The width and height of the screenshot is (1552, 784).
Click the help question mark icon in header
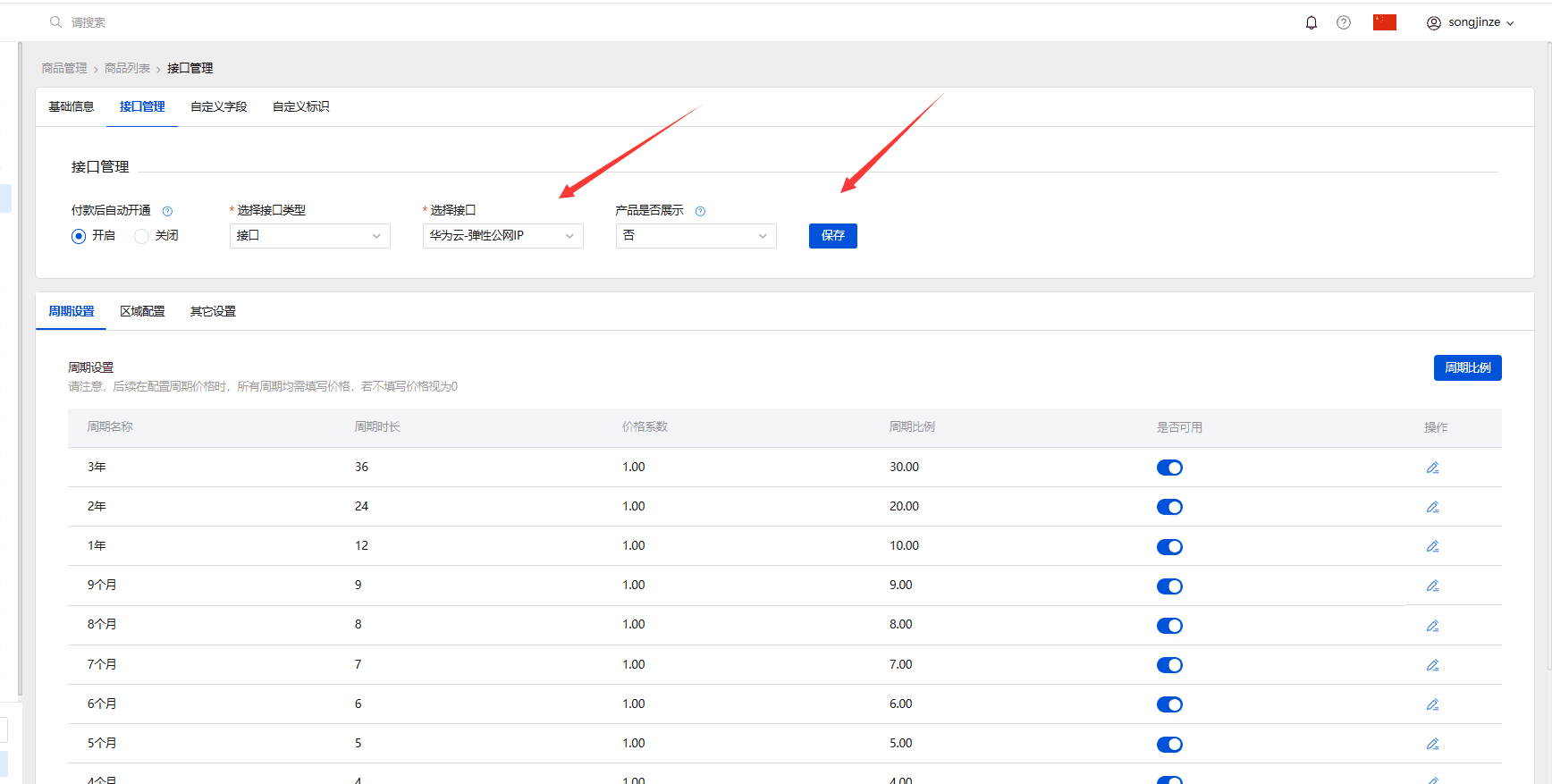point(1344,22)
